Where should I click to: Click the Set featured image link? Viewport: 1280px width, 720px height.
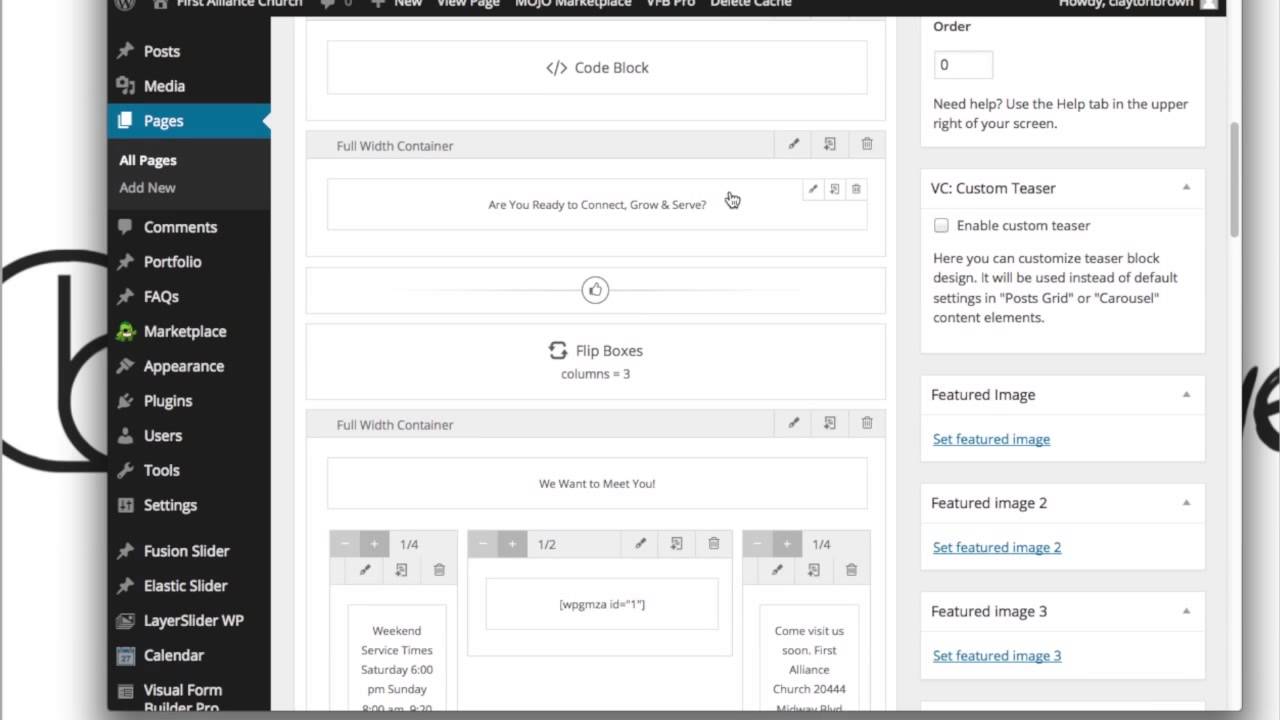pos(991,439)
